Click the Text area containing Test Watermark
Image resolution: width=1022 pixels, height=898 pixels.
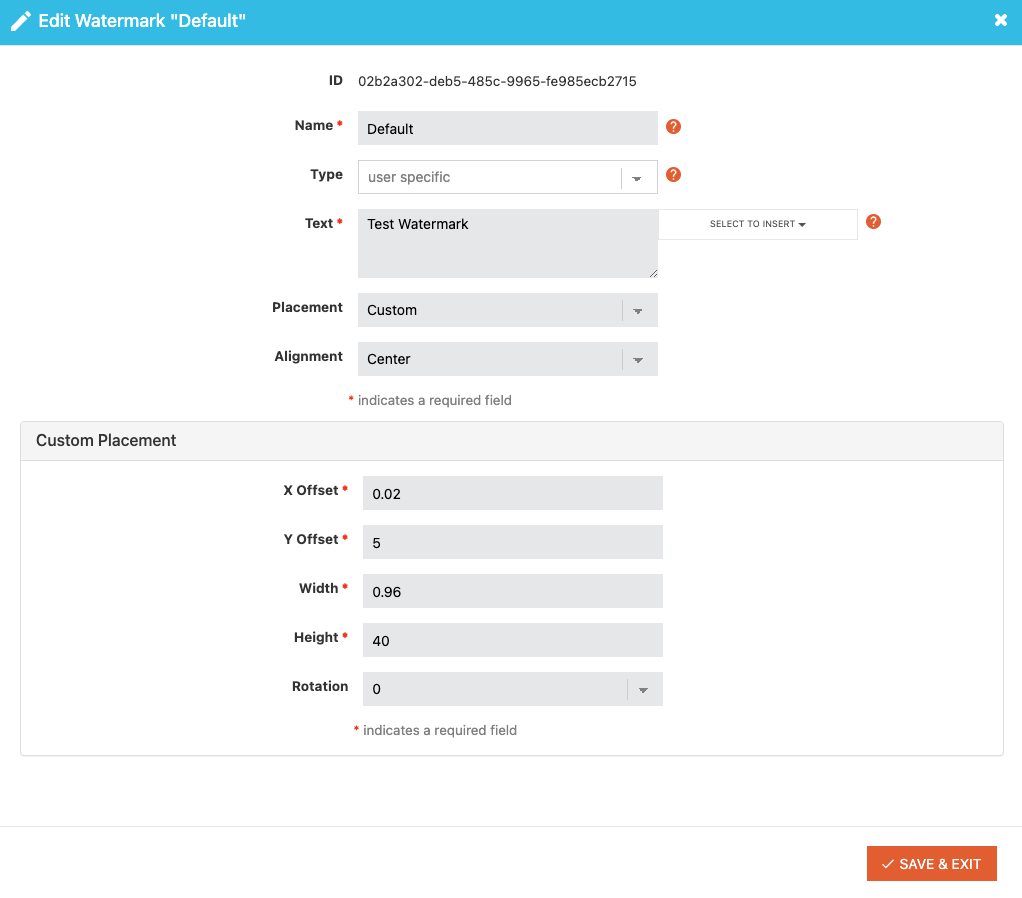pyautogui.click(x=508, y=244)
